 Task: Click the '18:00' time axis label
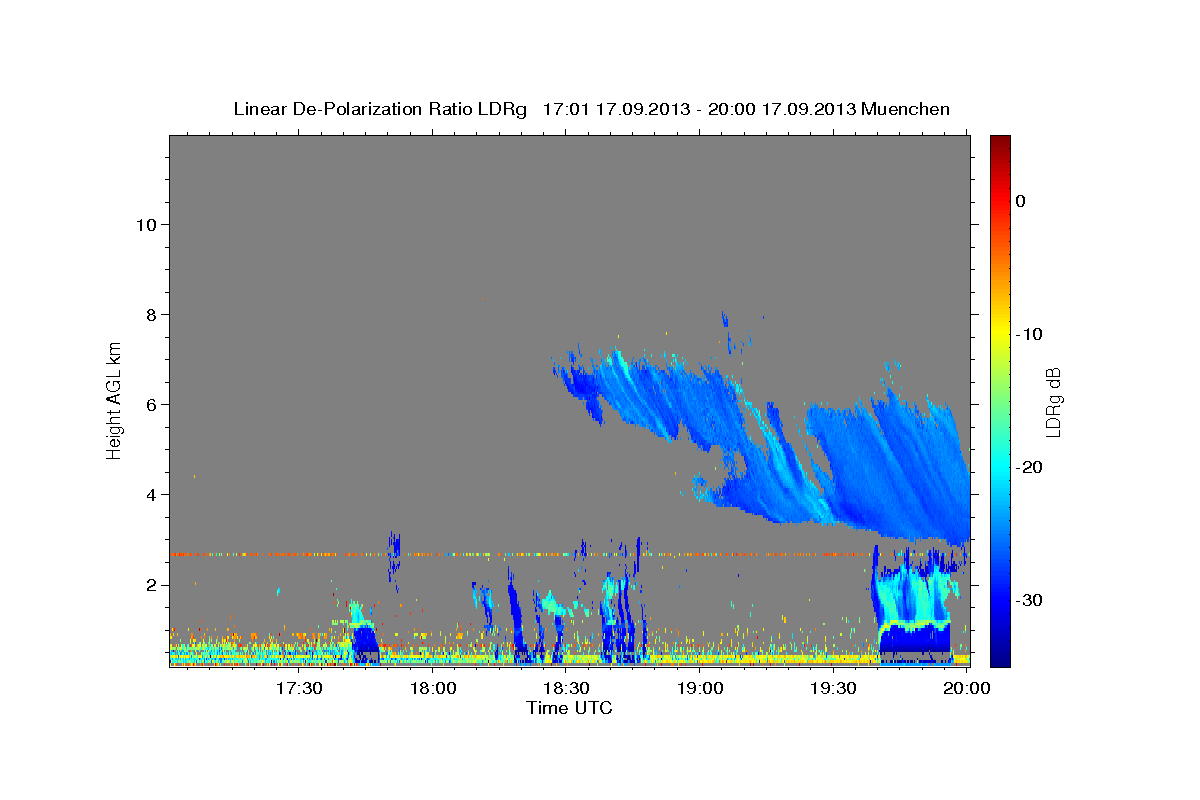click(433, 688)
